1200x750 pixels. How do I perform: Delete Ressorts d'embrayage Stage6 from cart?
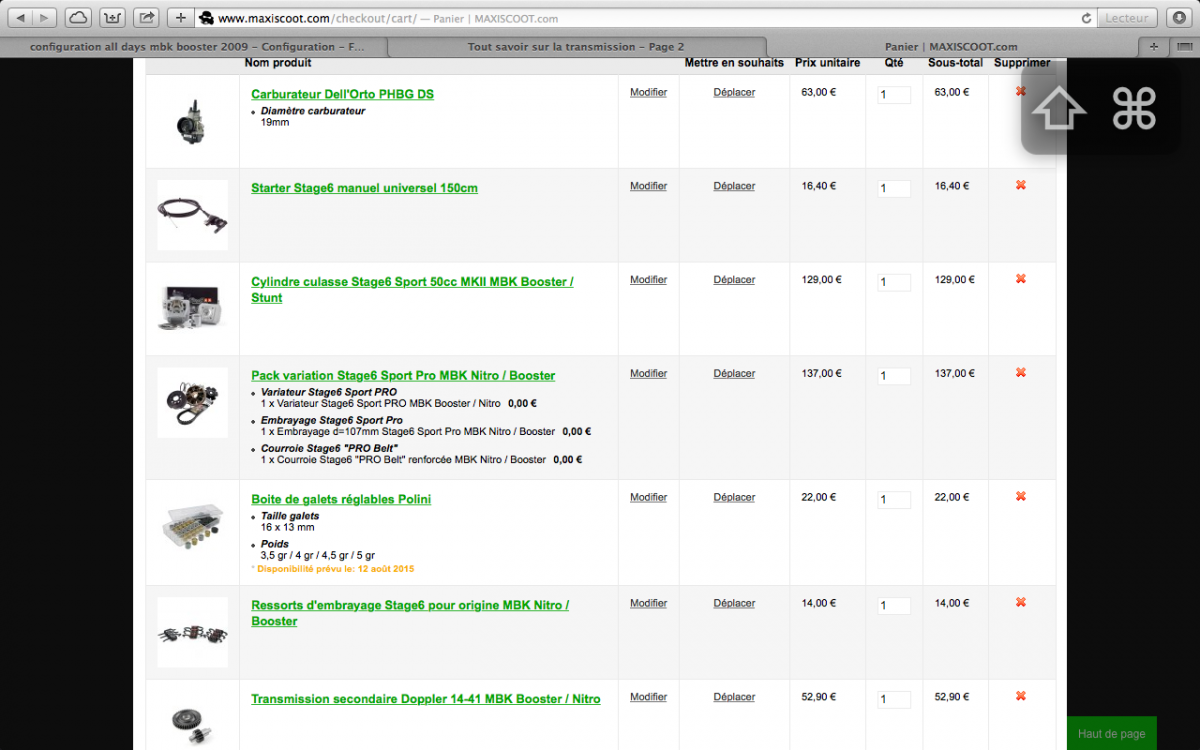[1021, 603]
